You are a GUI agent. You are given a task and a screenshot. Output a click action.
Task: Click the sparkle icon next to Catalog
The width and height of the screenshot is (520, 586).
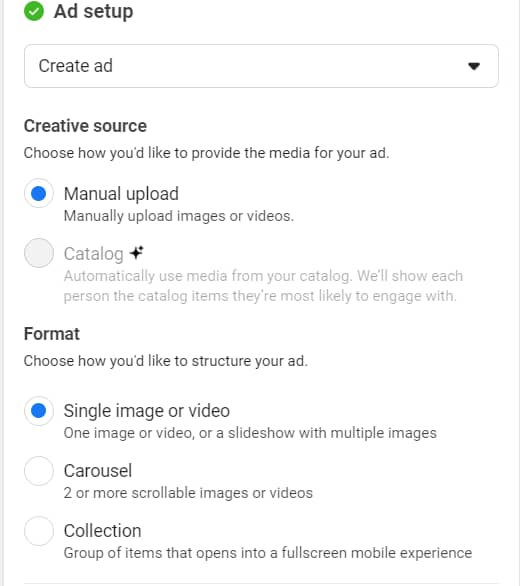[x=136, y=253]
